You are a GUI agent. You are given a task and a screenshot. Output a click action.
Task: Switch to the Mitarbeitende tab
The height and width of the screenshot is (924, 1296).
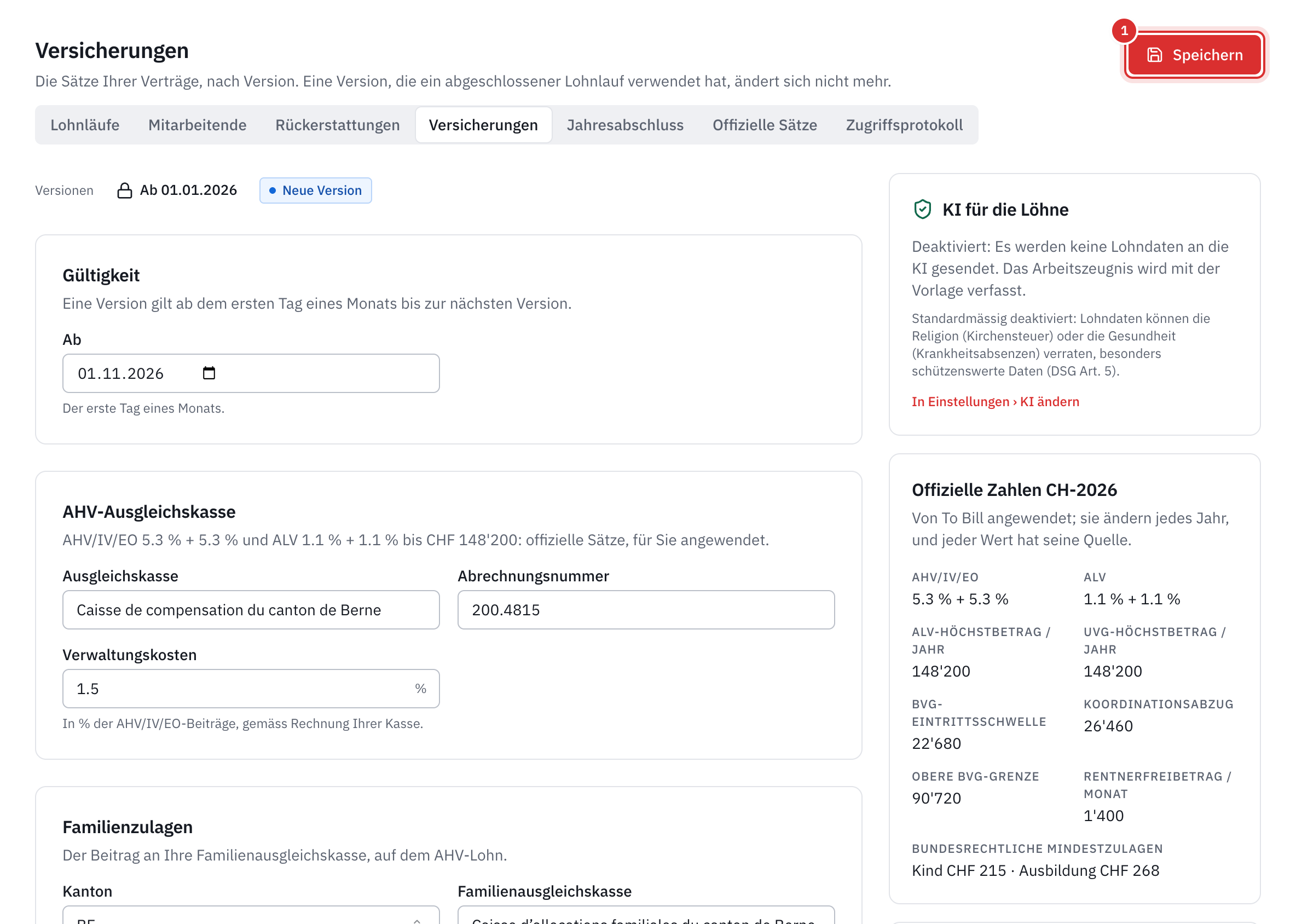(x=197, y=125)
